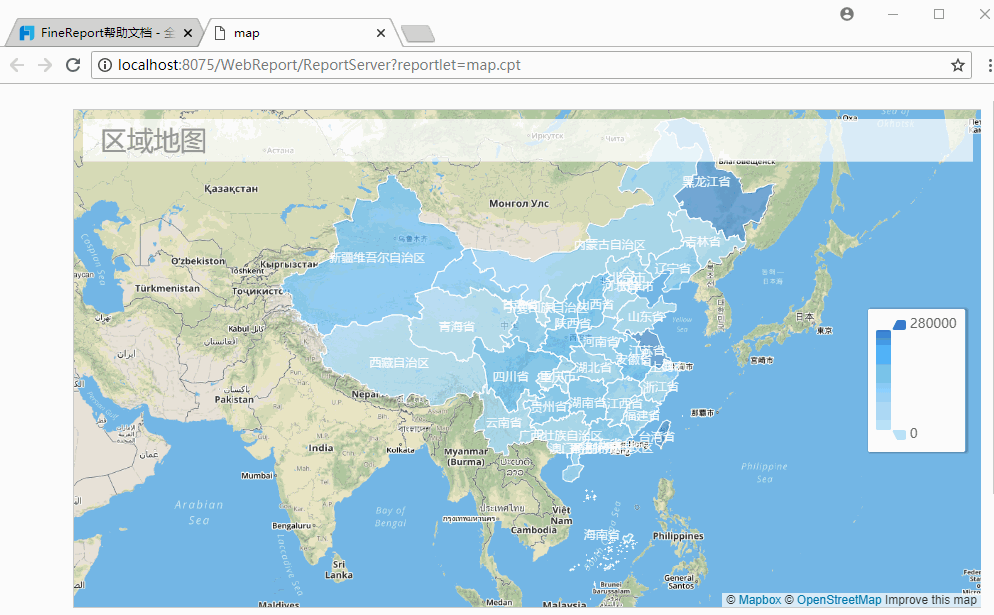Maximize the Chrome window

coord(939,14)
